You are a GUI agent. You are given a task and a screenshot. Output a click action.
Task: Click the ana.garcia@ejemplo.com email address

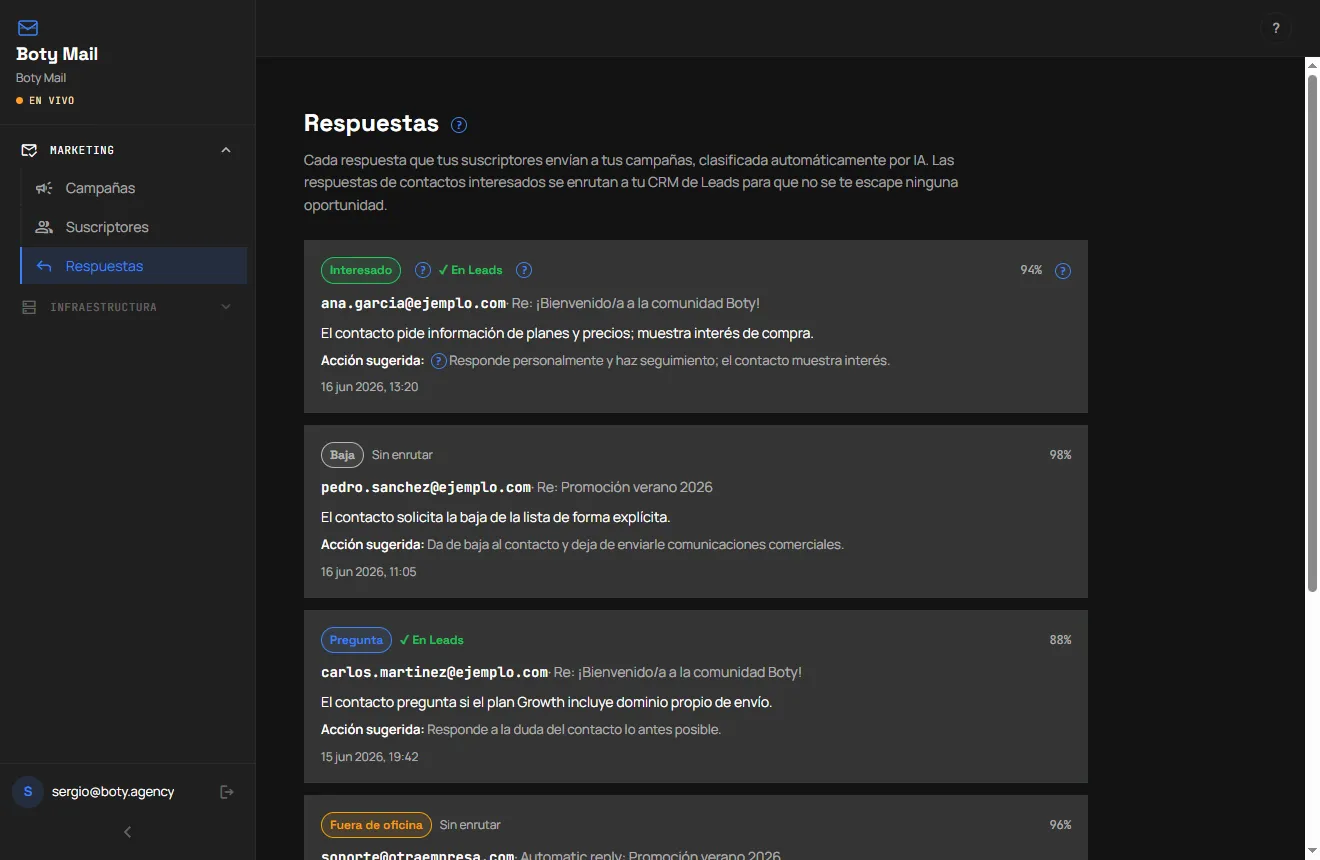tap(413, 303)
